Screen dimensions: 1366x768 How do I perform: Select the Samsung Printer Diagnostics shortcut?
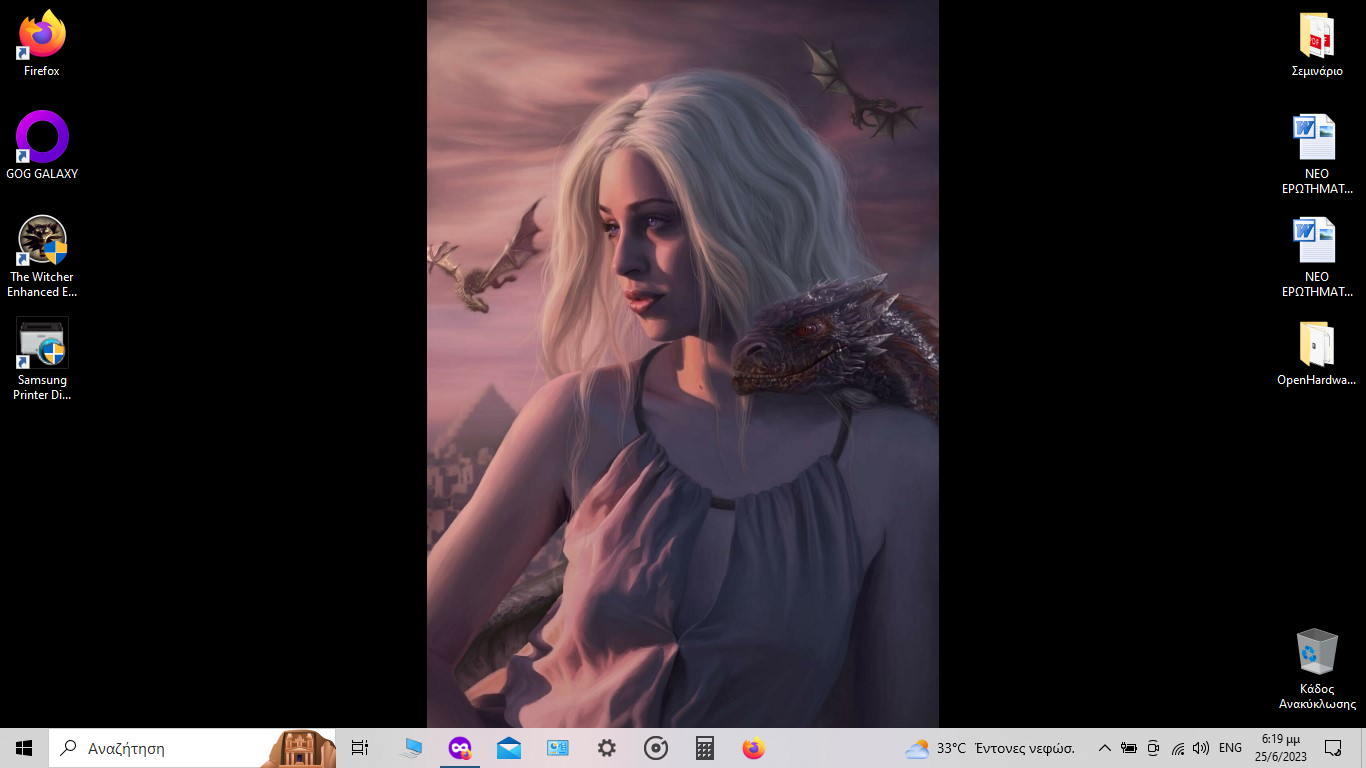(x=42, y=360)
